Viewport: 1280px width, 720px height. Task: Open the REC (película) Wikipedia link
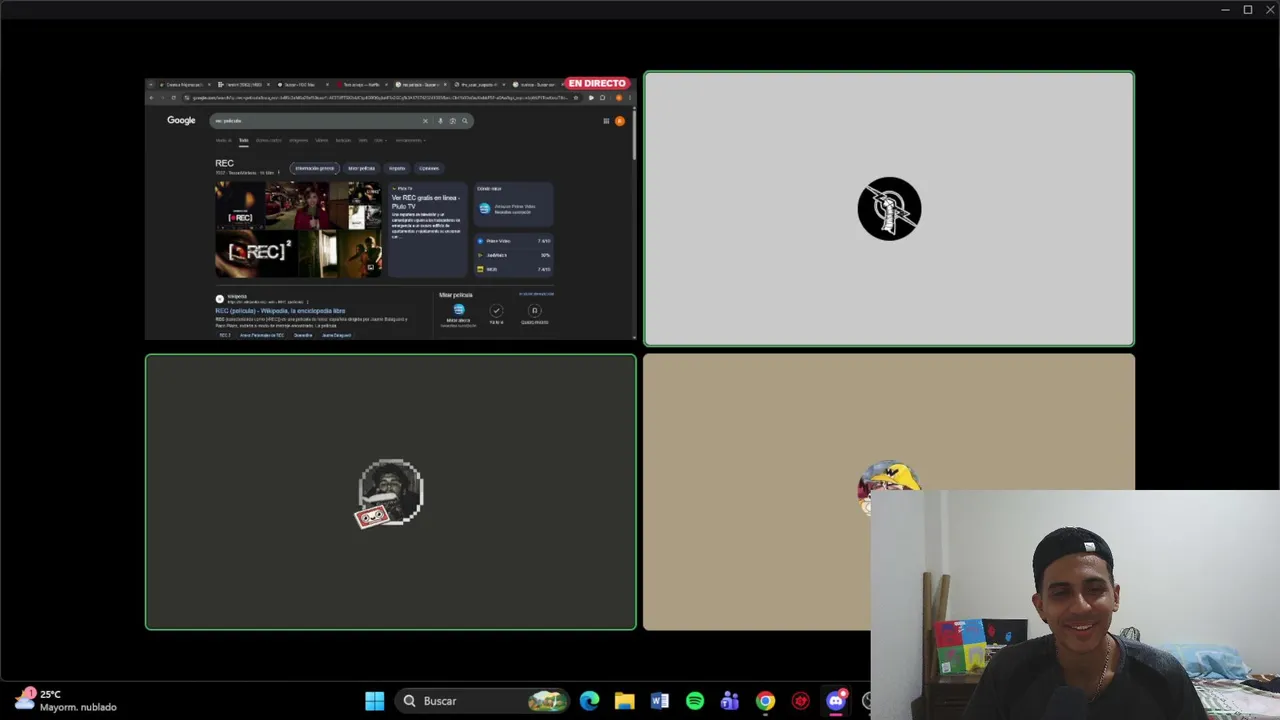pos(280,311)
